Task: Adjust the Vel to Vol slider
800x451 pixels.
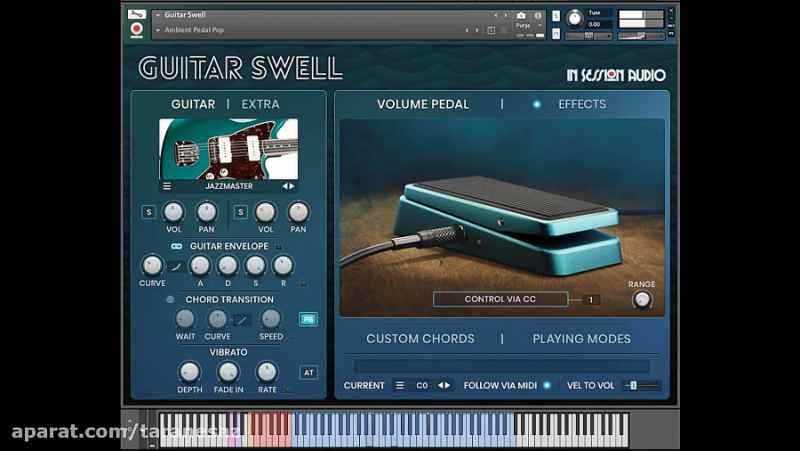Action: click(x=640, y=385)
